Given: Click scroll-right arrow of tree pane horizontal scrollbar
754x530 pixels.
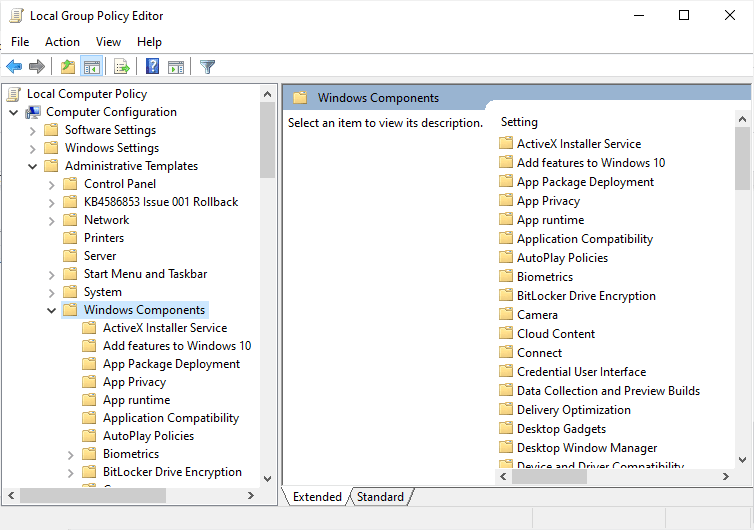Looking at the screenshot, I should tap(251, 495).
